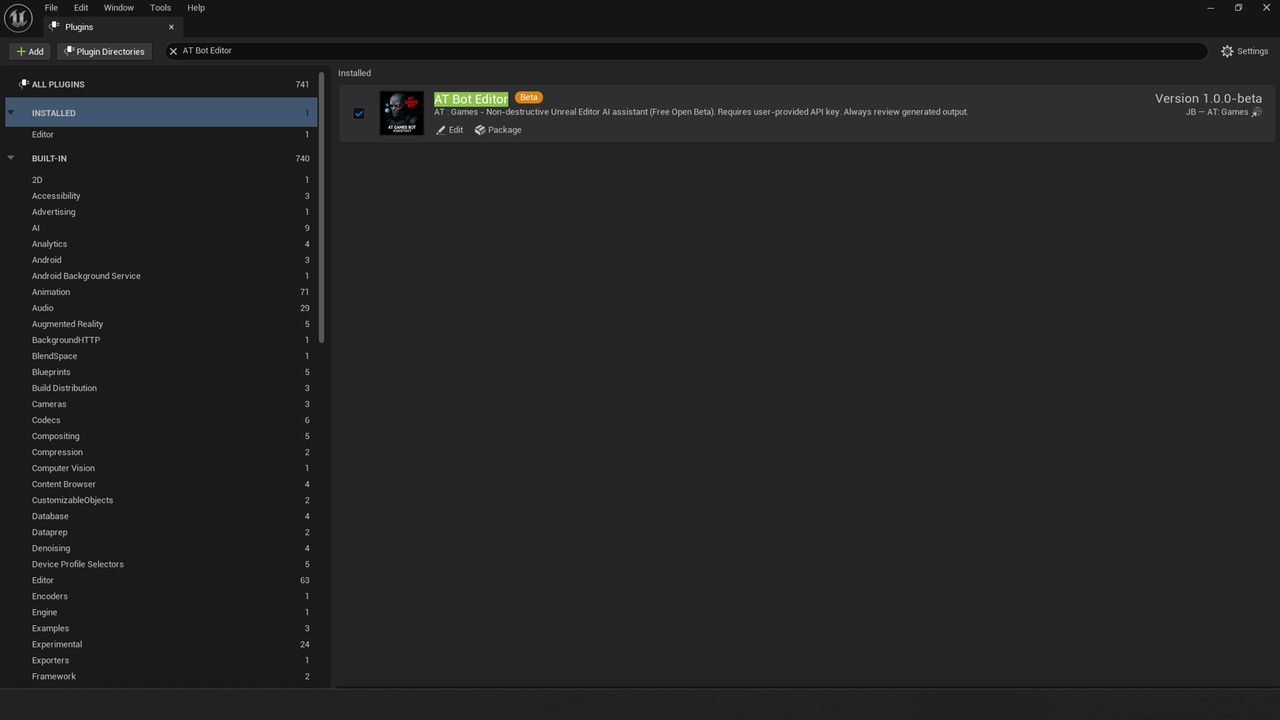Open the Edit menu
This screenshot has width=1280, height=720.
(81, 8)
